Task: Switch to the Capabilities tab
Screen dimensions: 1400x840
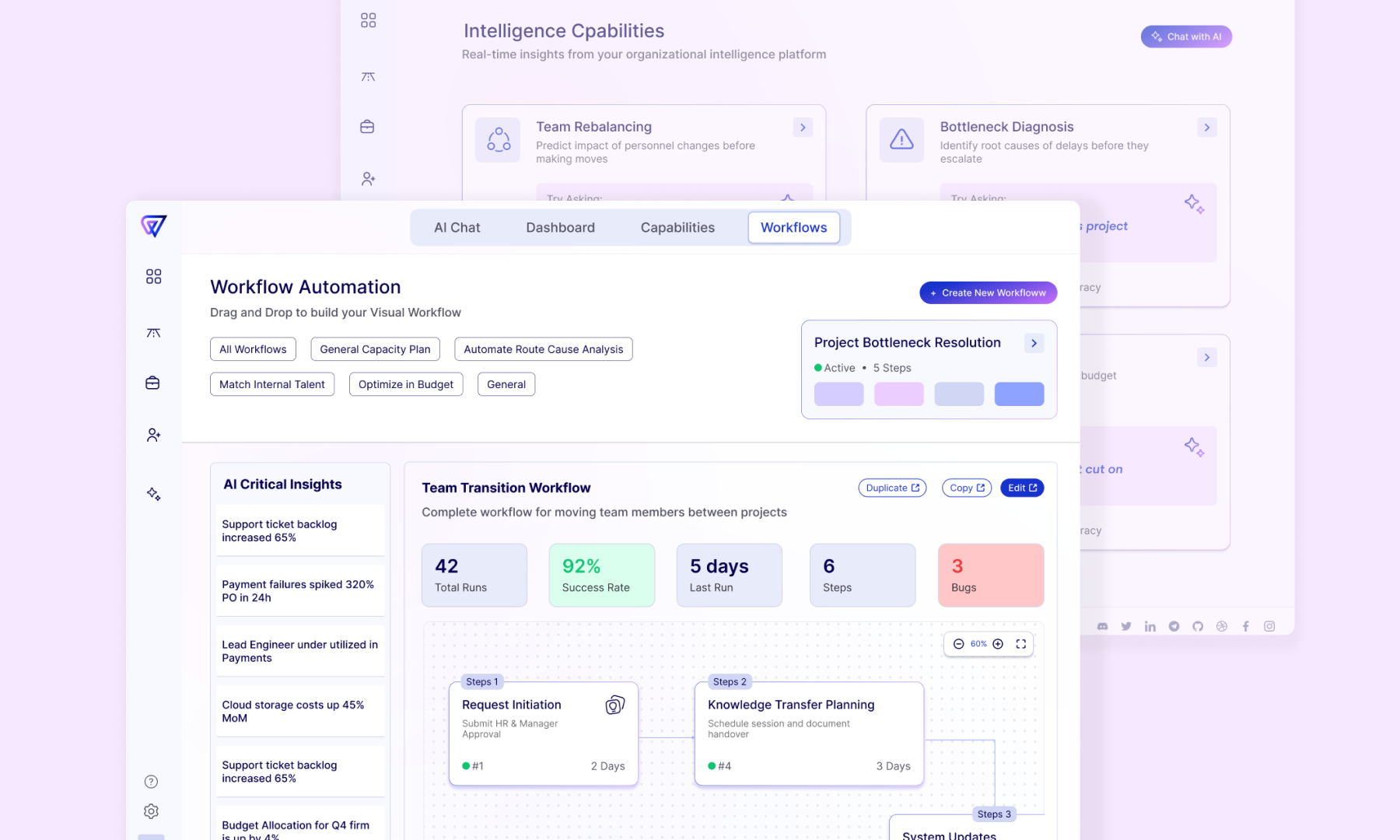Action: tap(677, 227)
